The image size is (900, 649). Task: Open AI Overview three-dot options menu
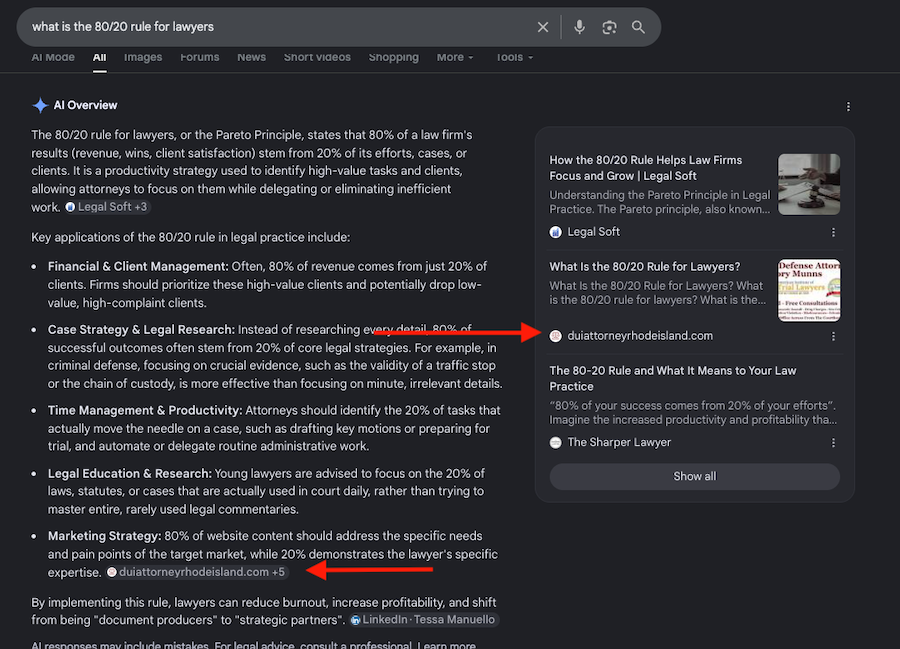pos(848,107)
